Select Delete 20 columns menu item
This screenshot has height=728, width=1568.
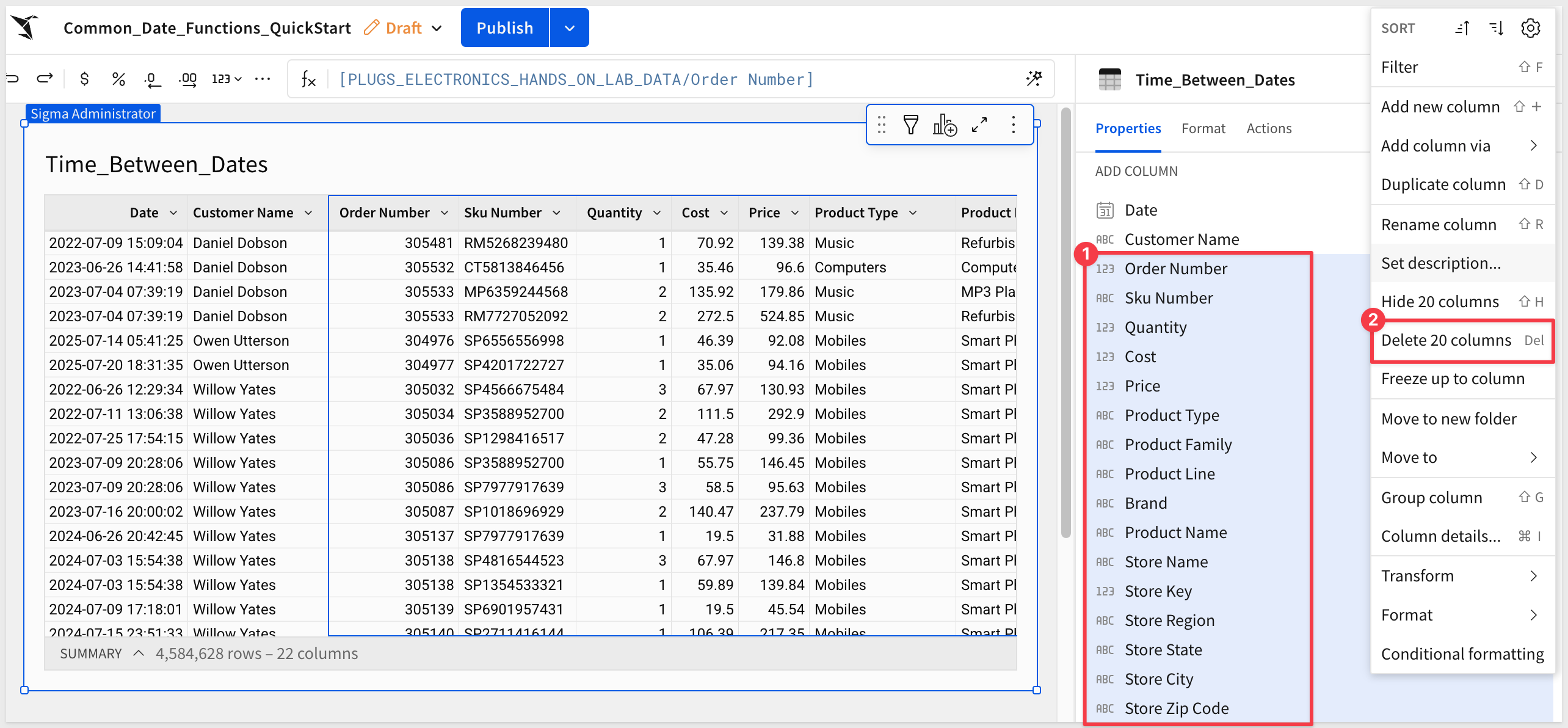click(x=1446, y=340)
